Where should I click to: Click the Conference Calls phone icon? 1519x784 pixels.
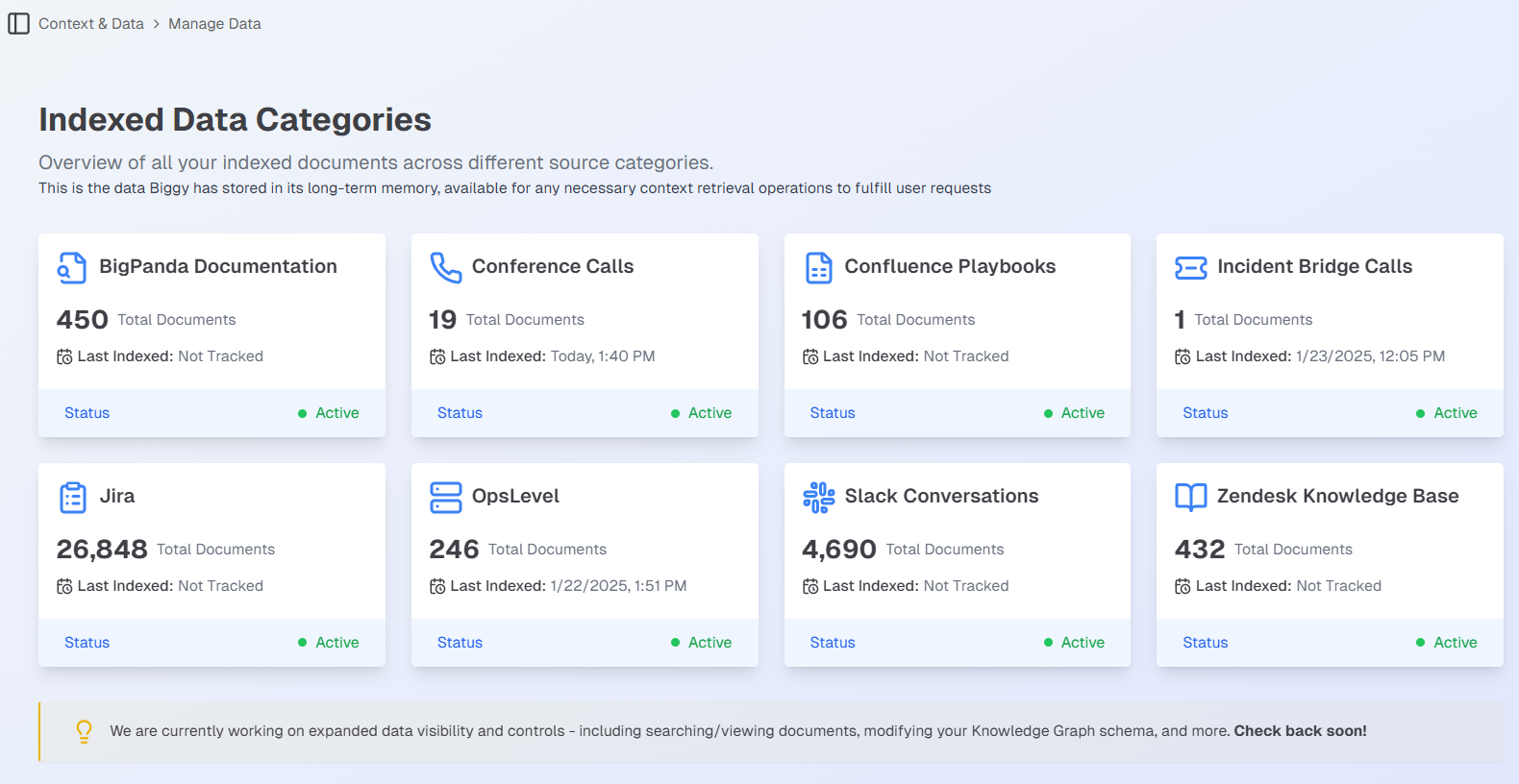[x=445, y=267]
